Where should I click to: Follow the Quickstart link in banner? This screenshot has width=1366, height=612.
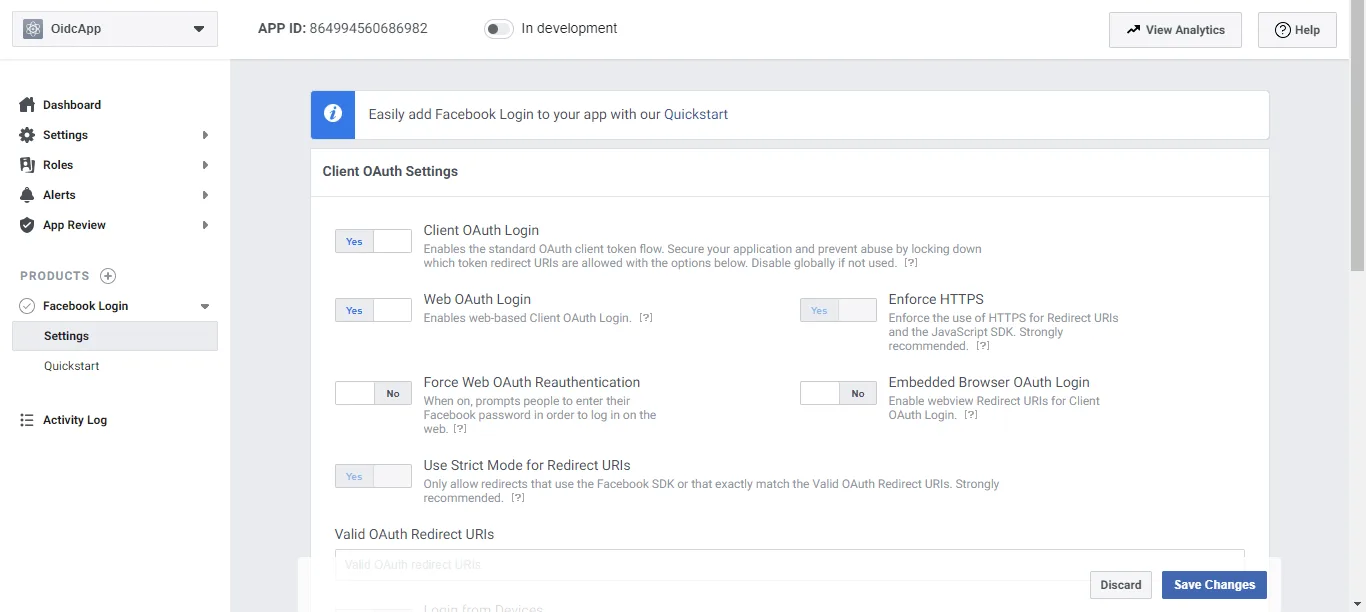(x=696, y=114)
